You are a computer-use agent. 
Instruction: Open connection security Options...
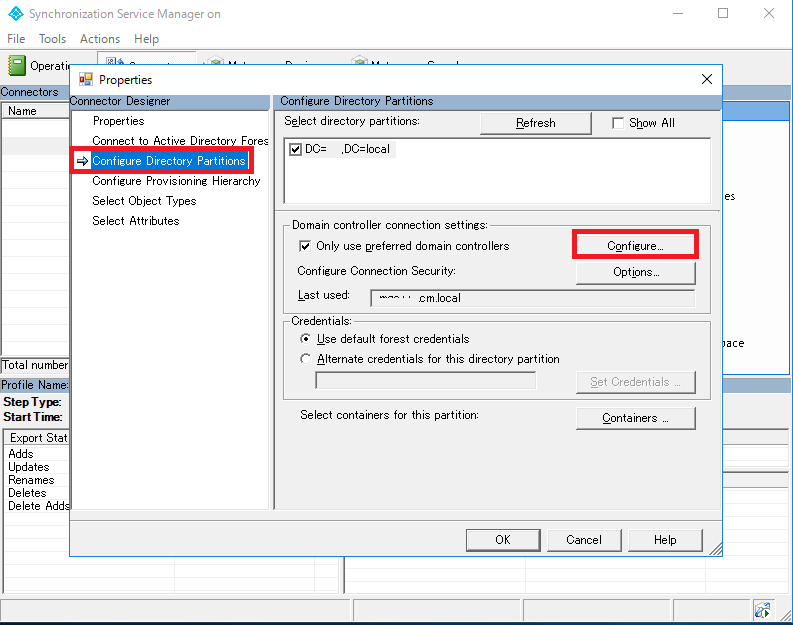[x=636, y=273]
